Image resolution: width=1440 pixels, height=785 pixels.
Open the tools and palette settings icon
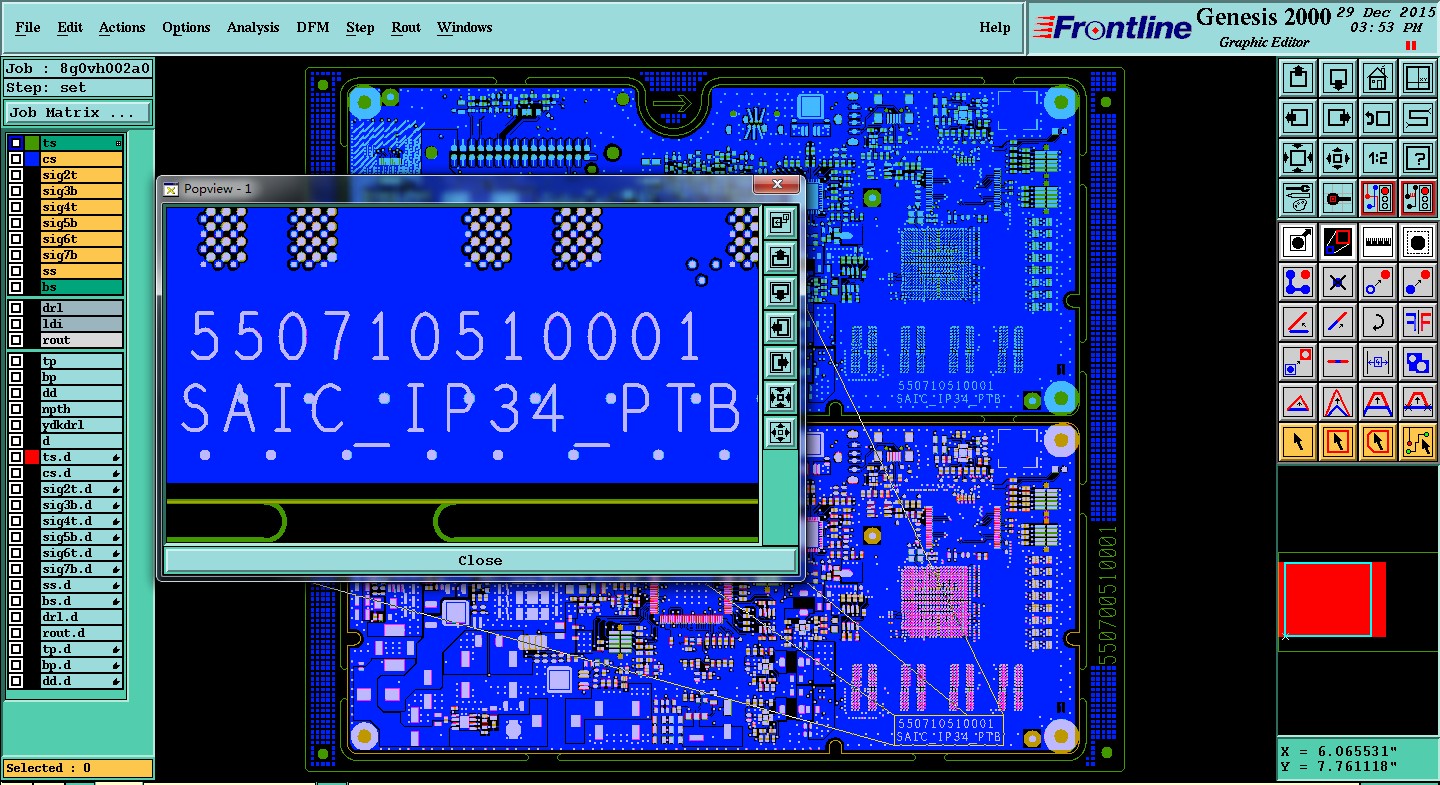(1298, 198)
